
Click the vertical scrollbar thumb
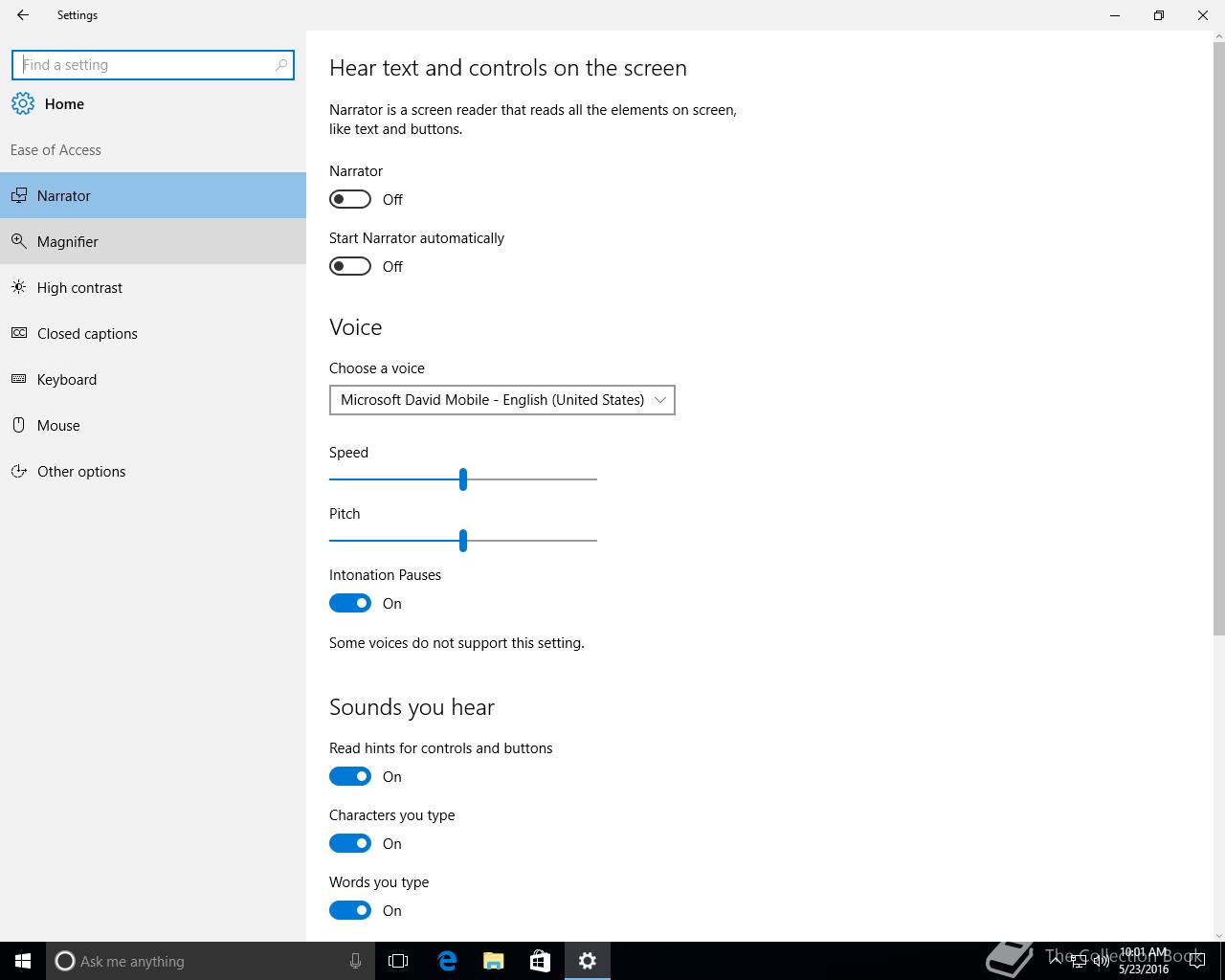click(1218, 337)
